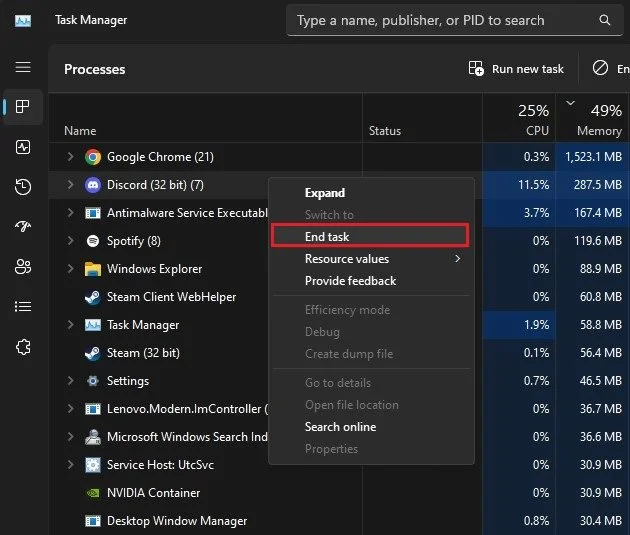Click the Task Manager process row icon

click(x=93, y=325)
